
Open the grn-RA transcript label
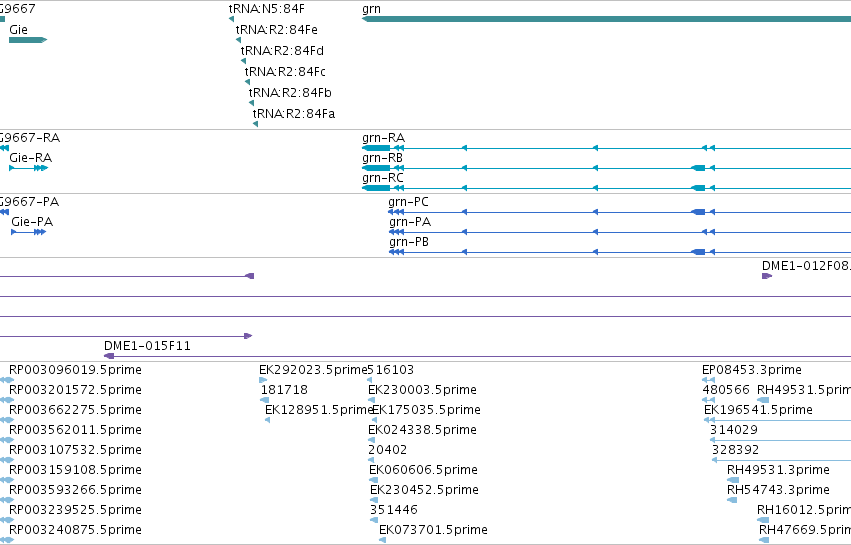pyautogui.click(x=383, y=138)
